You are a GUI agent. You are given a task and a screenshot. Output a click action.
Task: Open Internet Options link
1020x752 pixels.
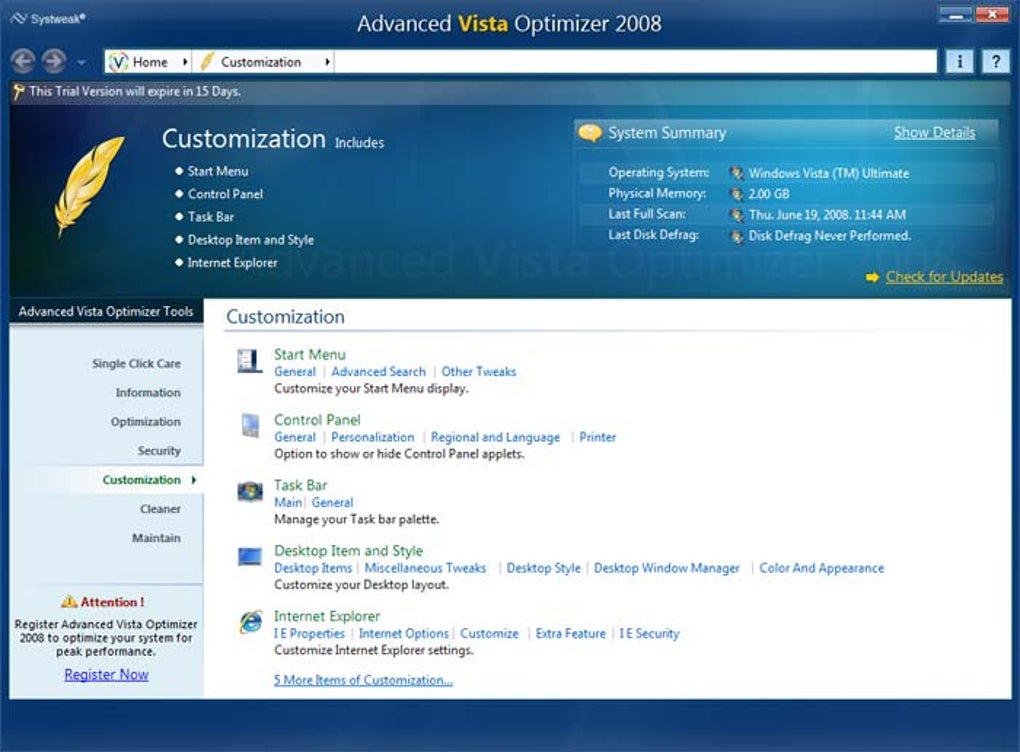[x=403, y=634]
